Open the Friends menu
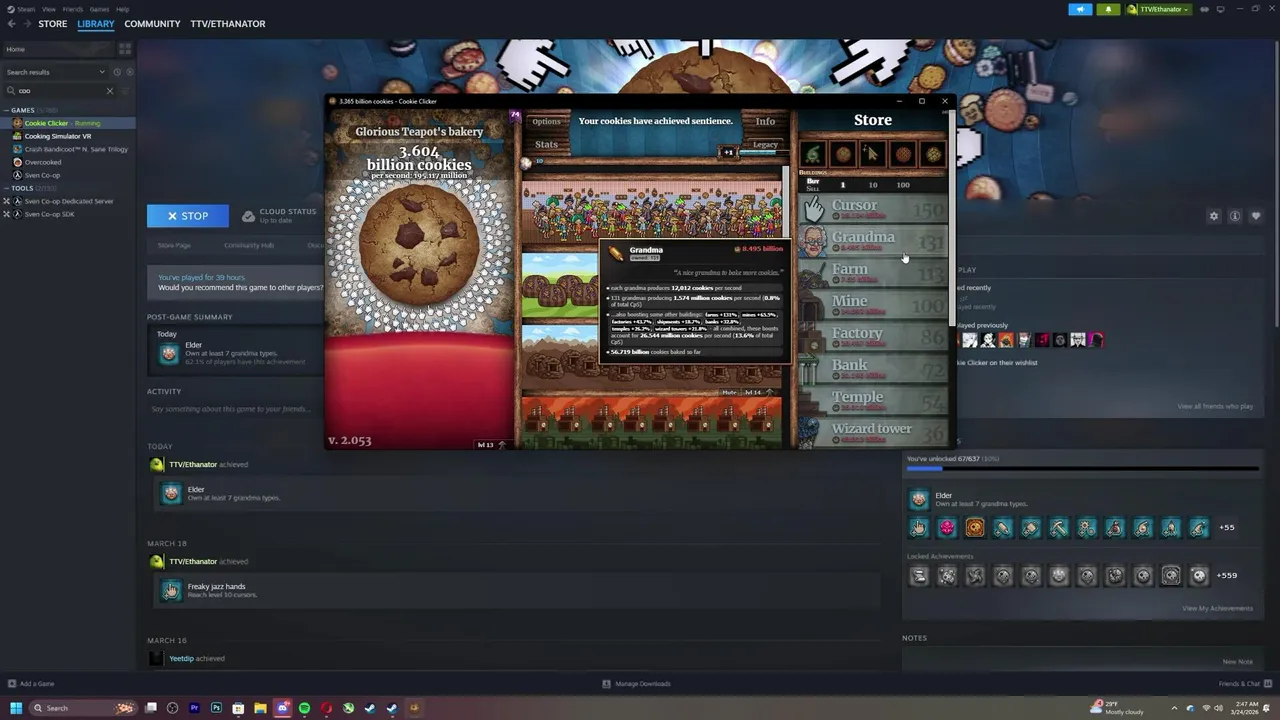 click(x=73, y=9)
